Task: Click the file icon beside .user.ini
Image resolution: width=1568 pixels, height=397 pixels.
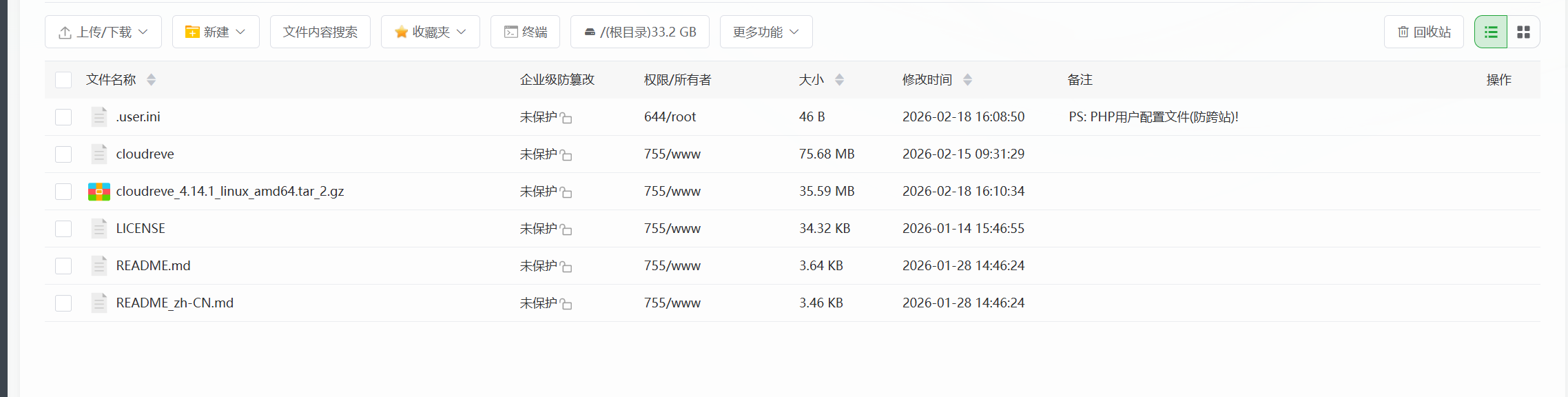Action: click(99, 116)
